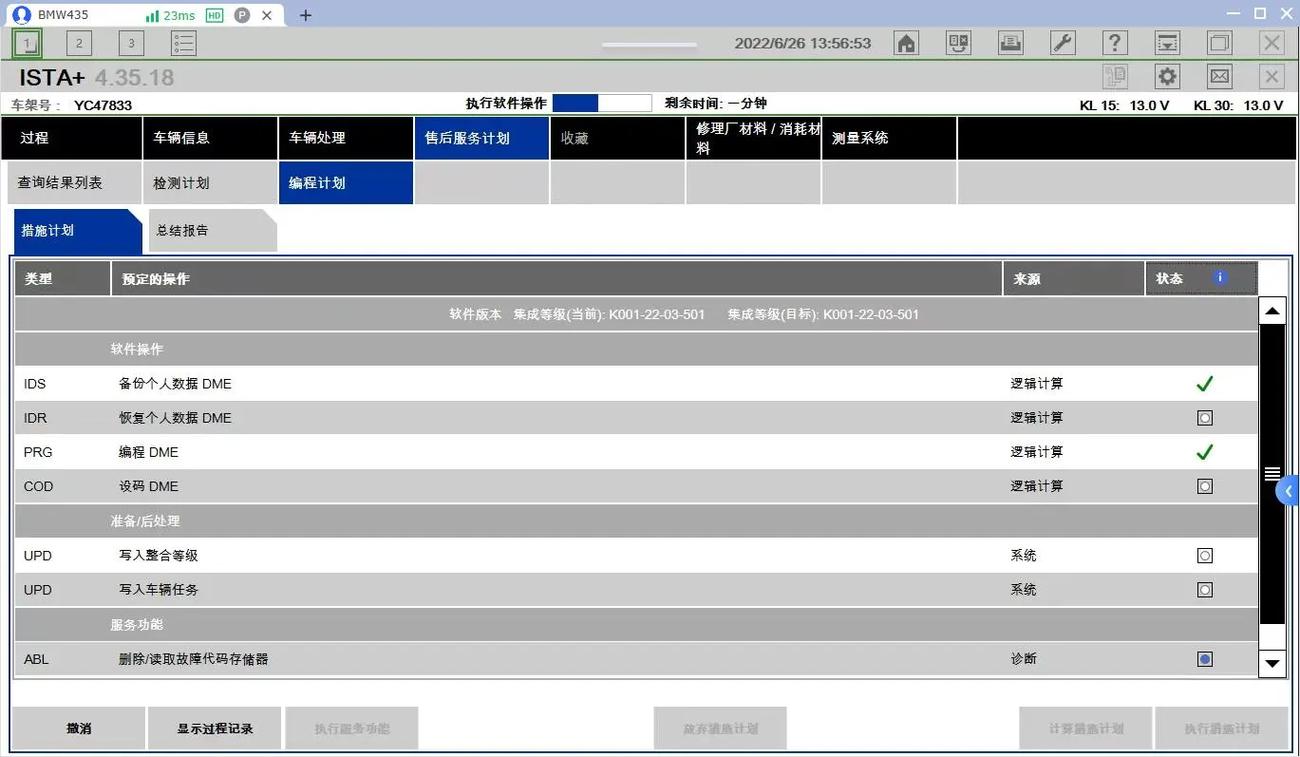1300x757 pixels.
Task: Click the 23ms latency indicator
Action: (x=170, y=15)
